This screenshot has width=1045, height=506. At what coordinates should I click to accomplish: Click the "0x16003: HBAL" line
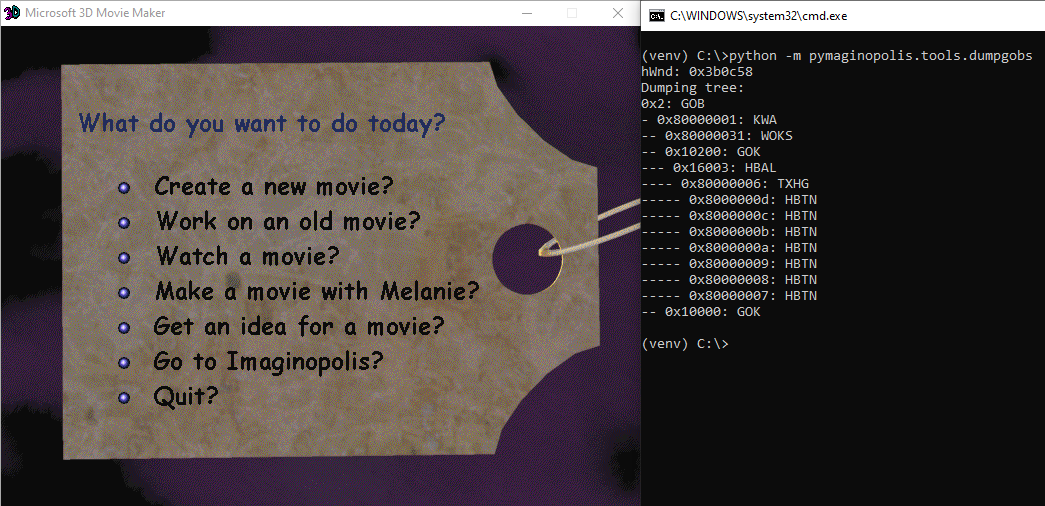click(x=708, y=168)
